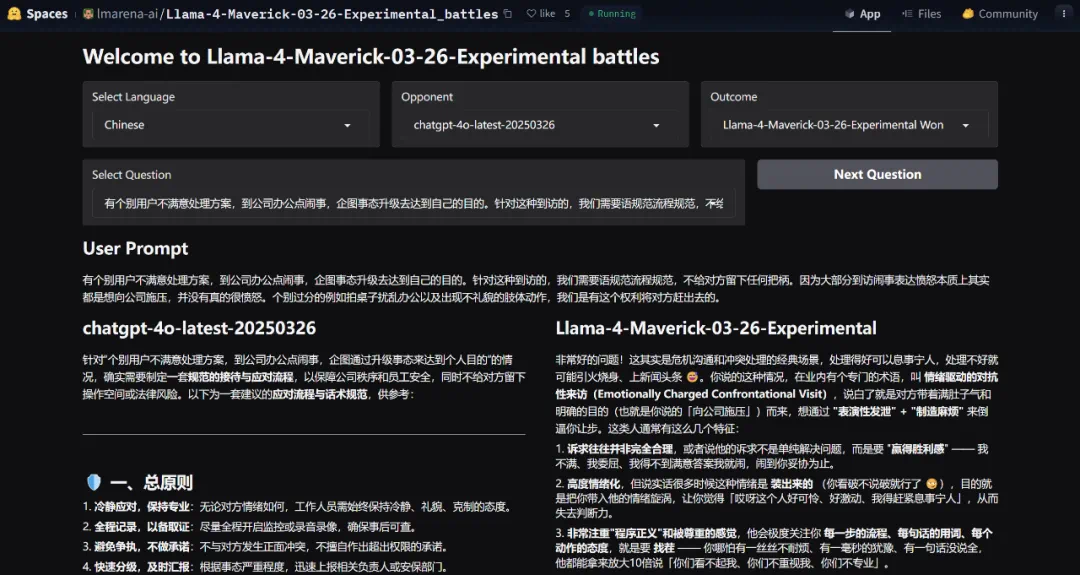This screenshot has height=575, width=1080.
Task: Open the lmarena-ai owner profile link
Action: (127, 14)
